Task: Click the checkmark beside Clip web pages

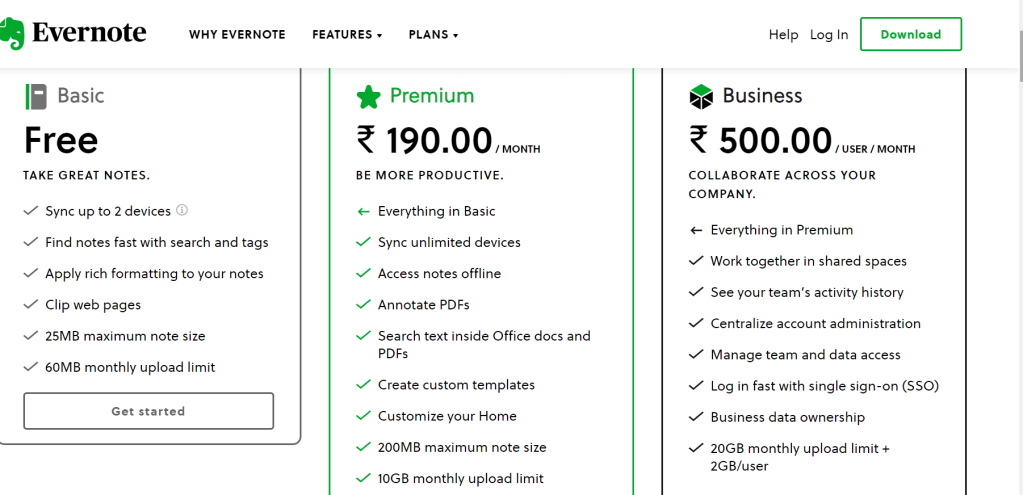Action: pos(30,305)
